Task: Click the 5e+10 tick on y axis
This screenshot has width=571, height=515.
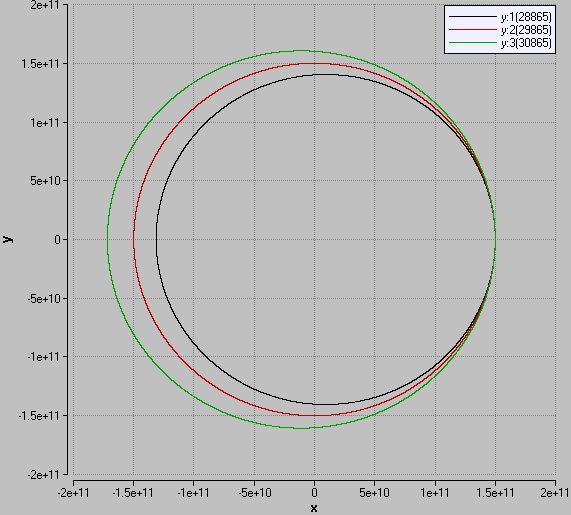Action: [45, 181]
